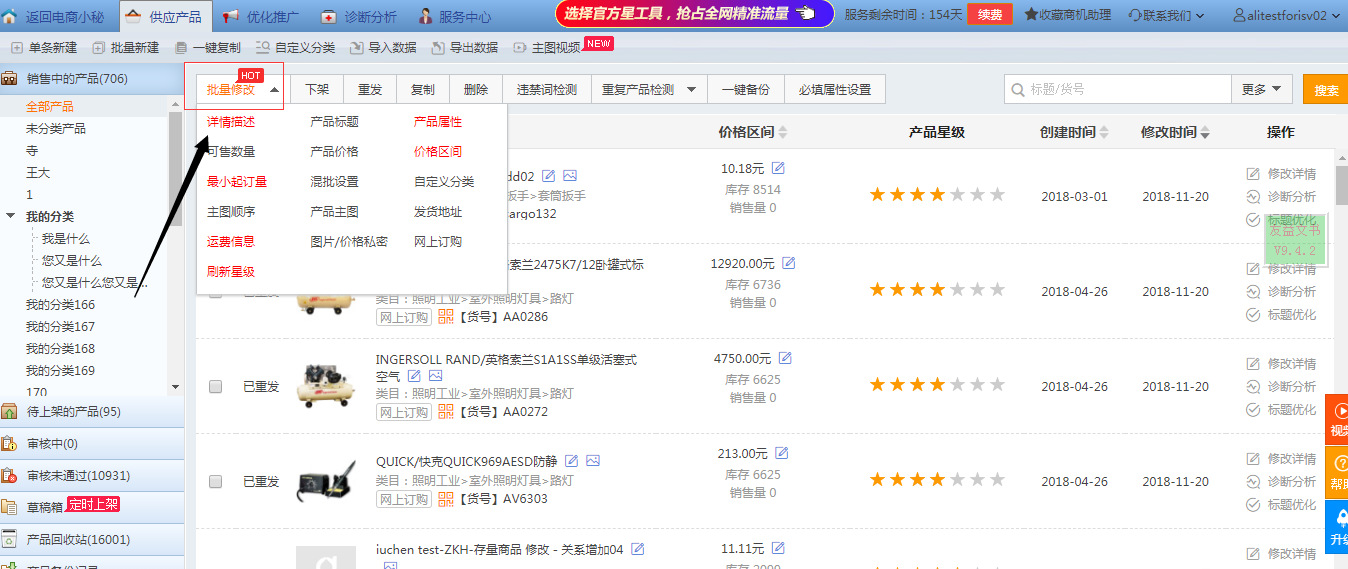
Task: Click the person icon for 服务中心
Action: 425,16
